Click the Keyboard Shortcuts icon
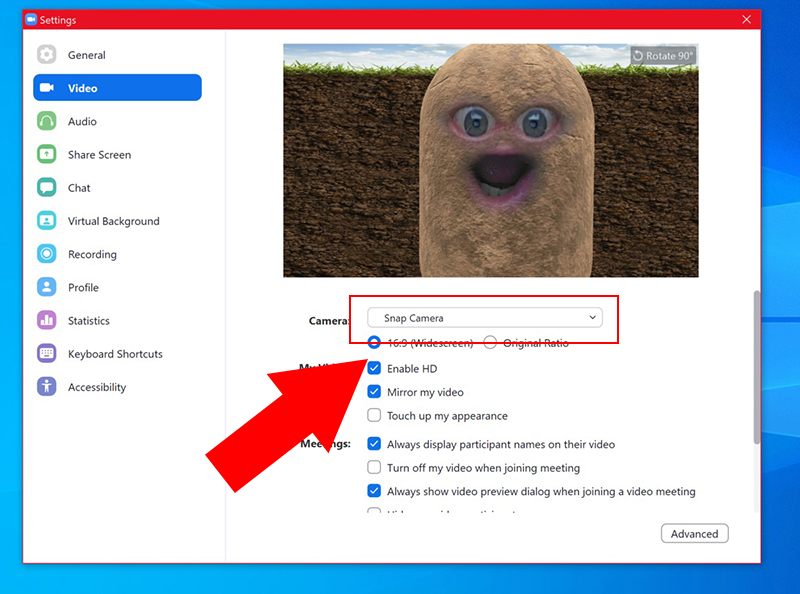The width and height of the screenshot is (800, 594). pos(46,353)
